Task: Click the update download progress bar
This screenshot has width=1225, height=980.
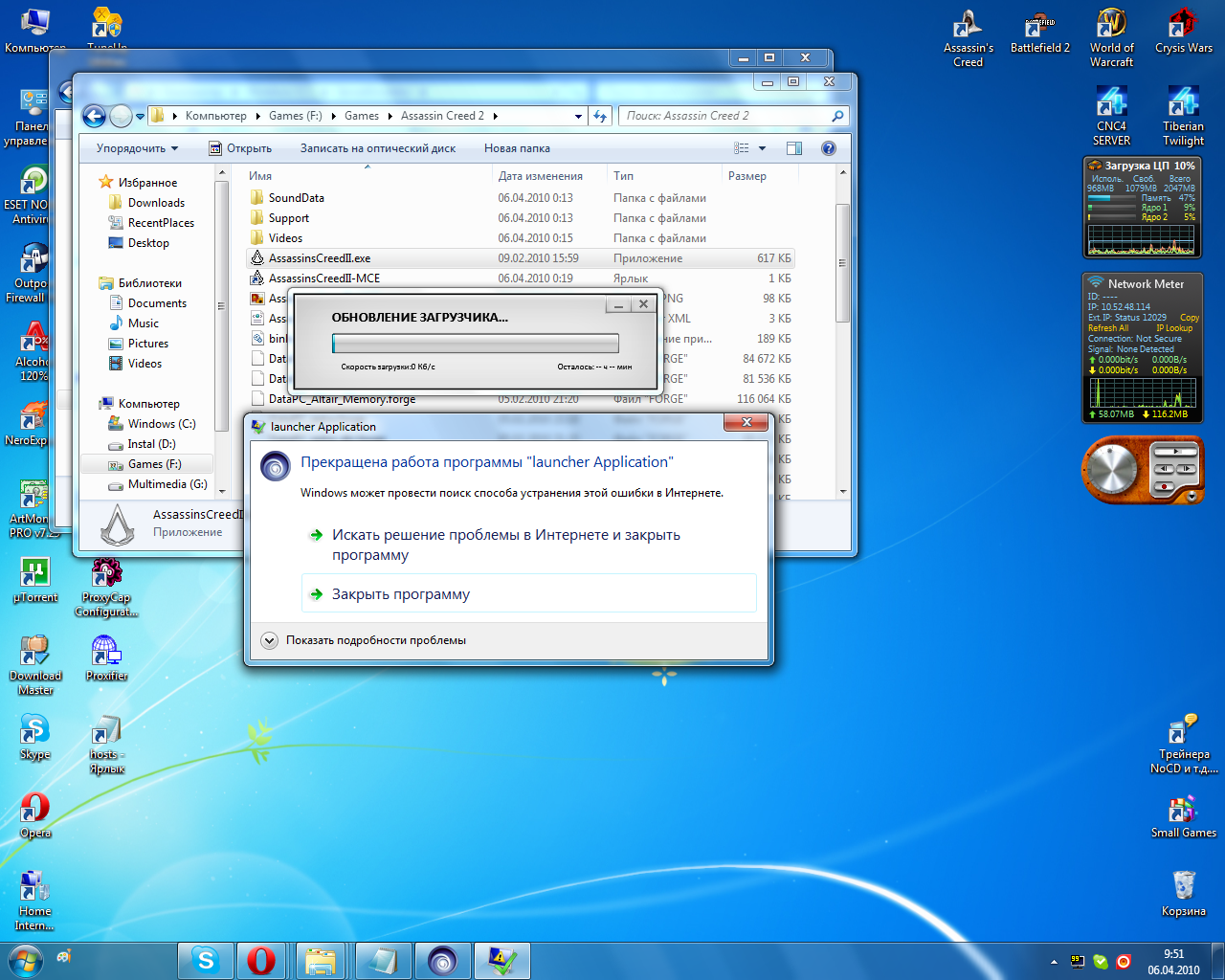Action: pos(475,344)
